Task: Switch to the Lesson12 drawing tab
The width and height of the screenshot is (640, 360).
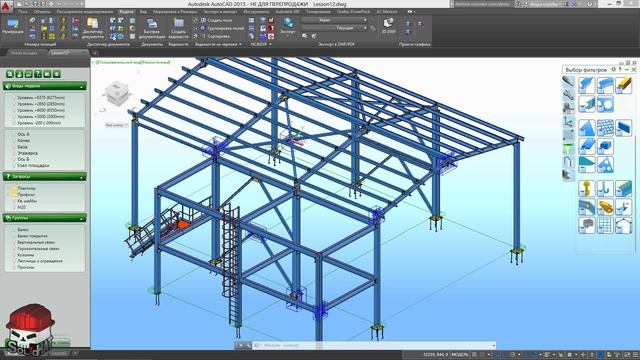Action: point(67,53)
